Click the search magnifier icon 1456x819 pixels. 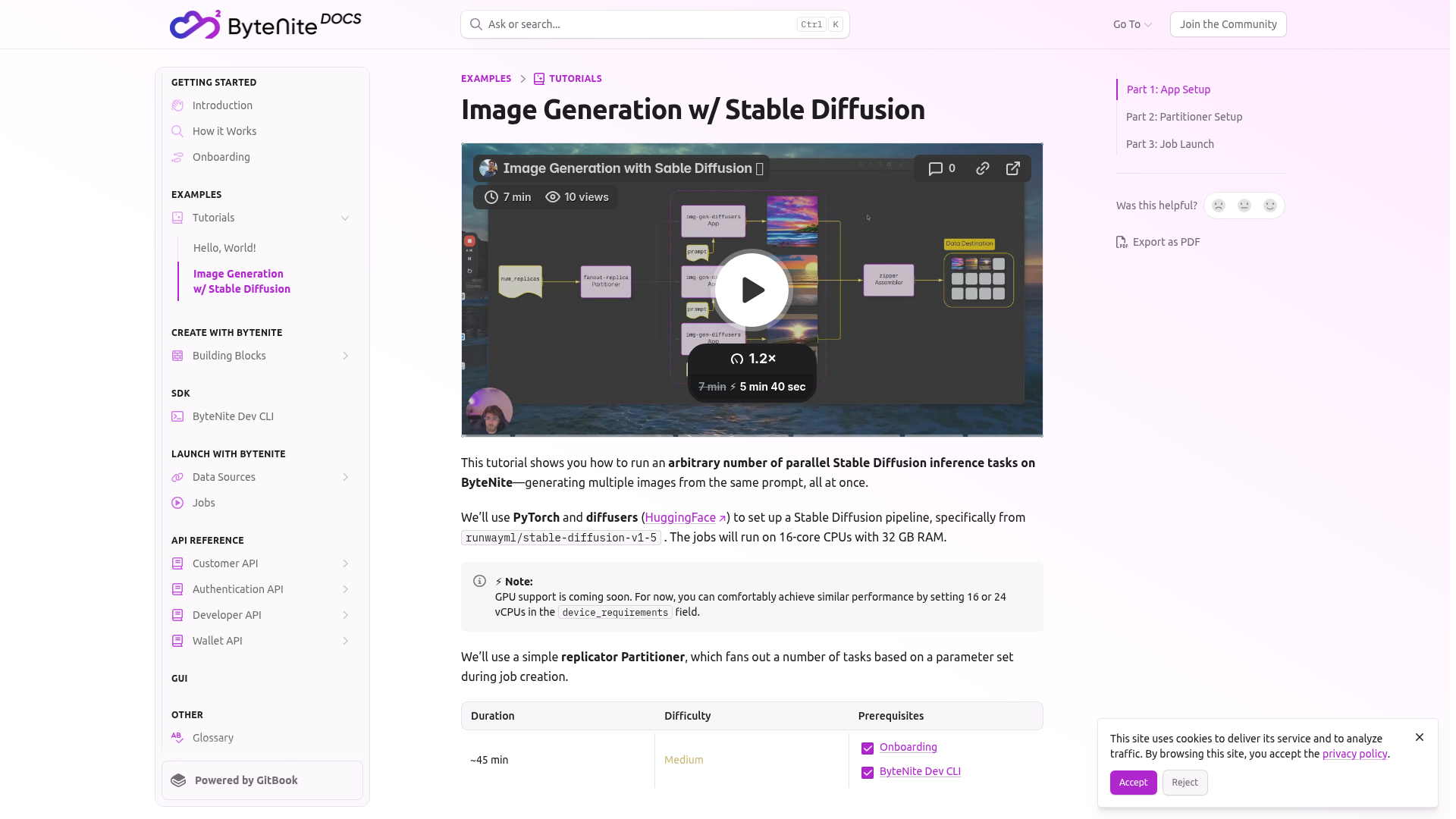pyautogui.click(x=475, y=24)
